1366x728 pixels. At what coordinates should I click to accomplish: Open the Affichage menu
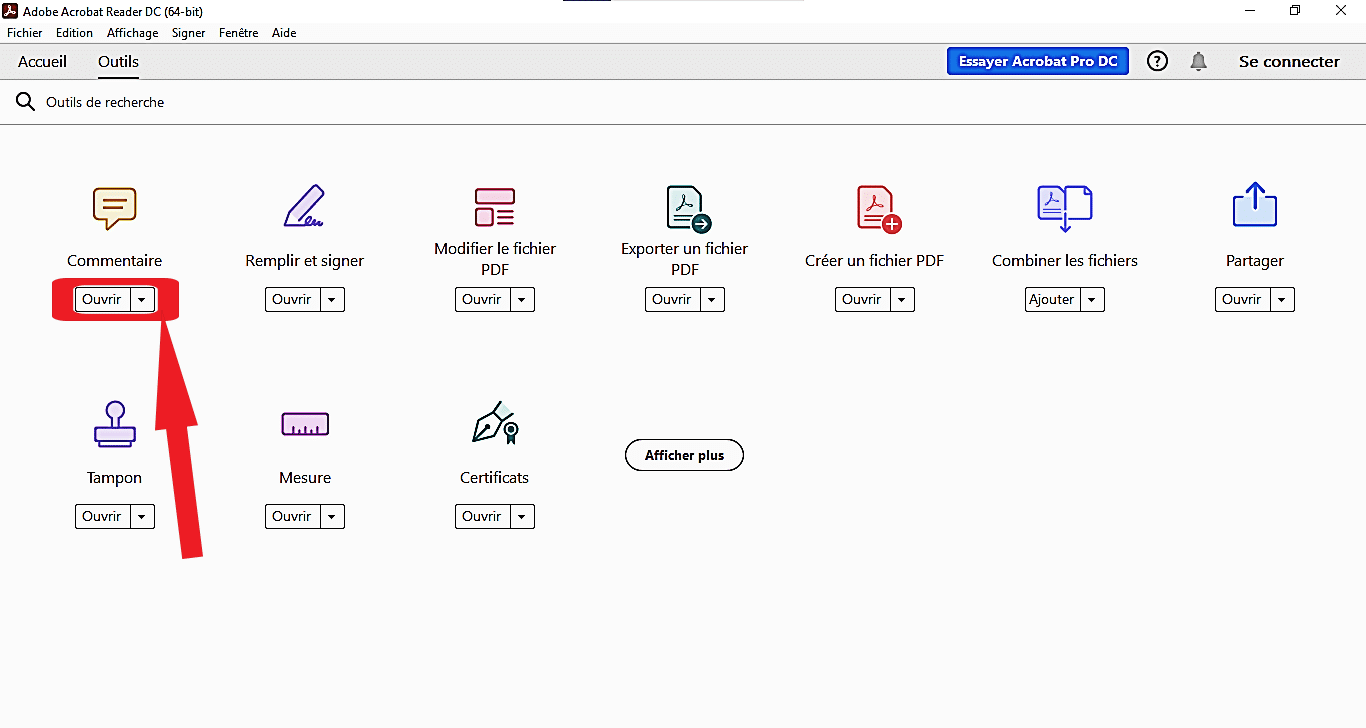(133, 33)
